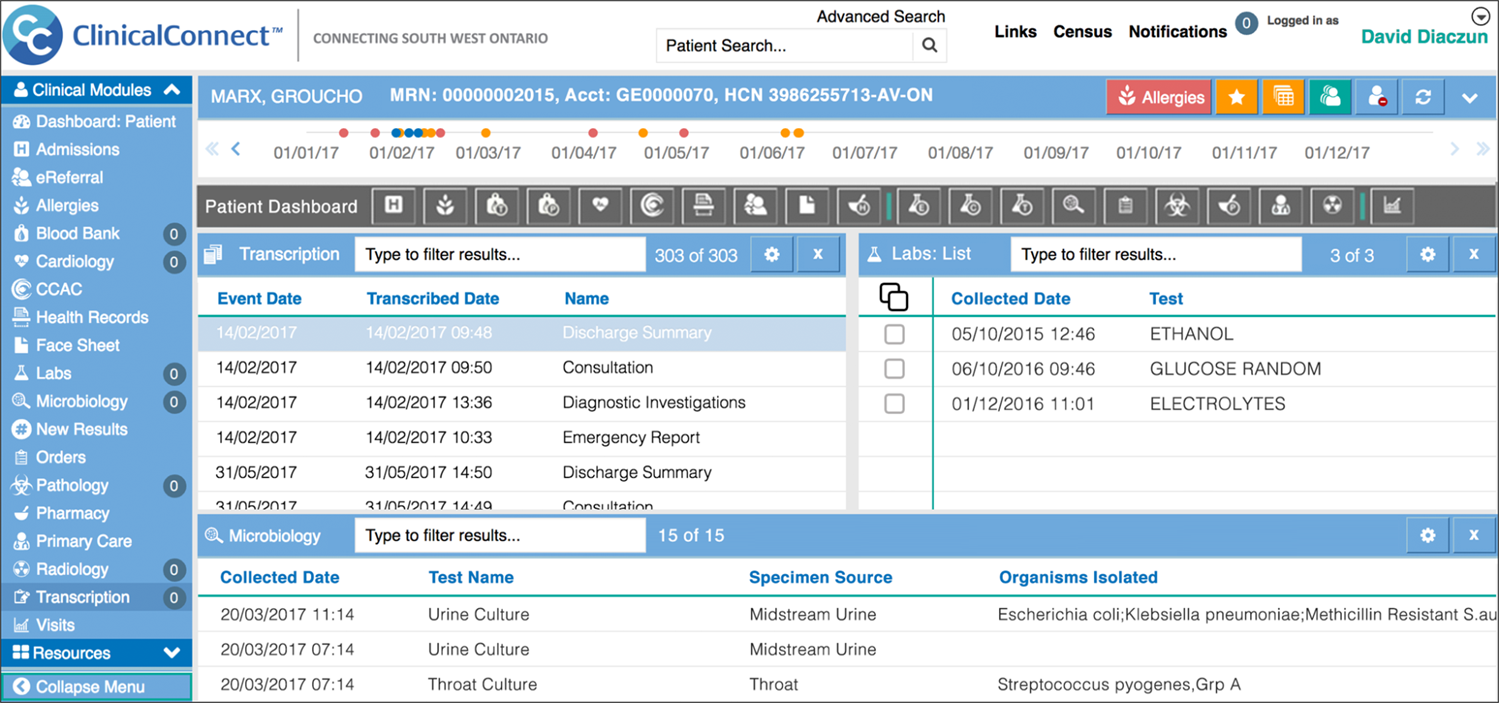Viewport: 1499px width, 703px height.
Task: Open eReferral module in sidebar
Action: (96, 177)
